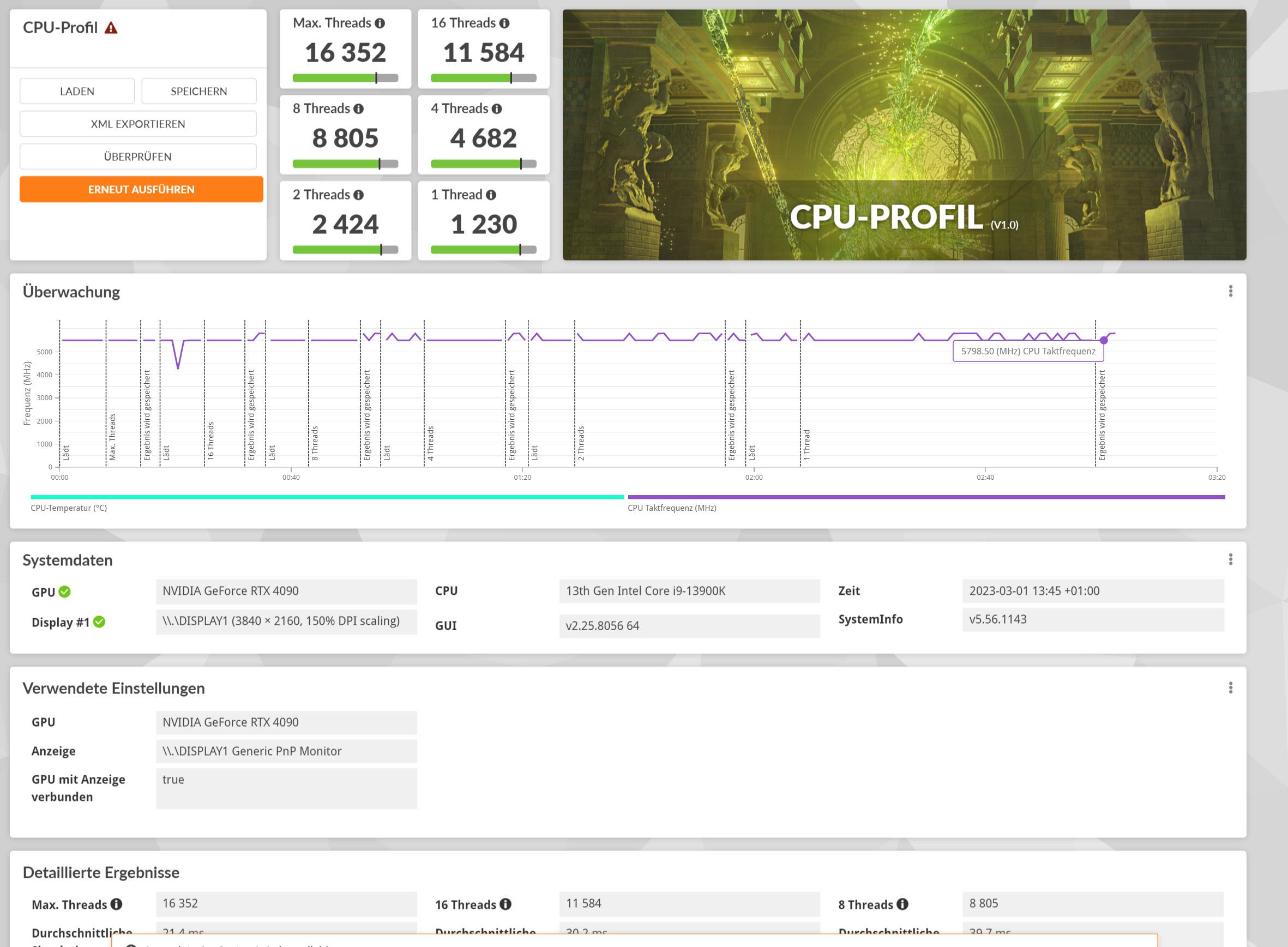Click the ÜBERPRÜFEN button
This screenshot has height=947, width=1288.
click(x=138, y=156)
